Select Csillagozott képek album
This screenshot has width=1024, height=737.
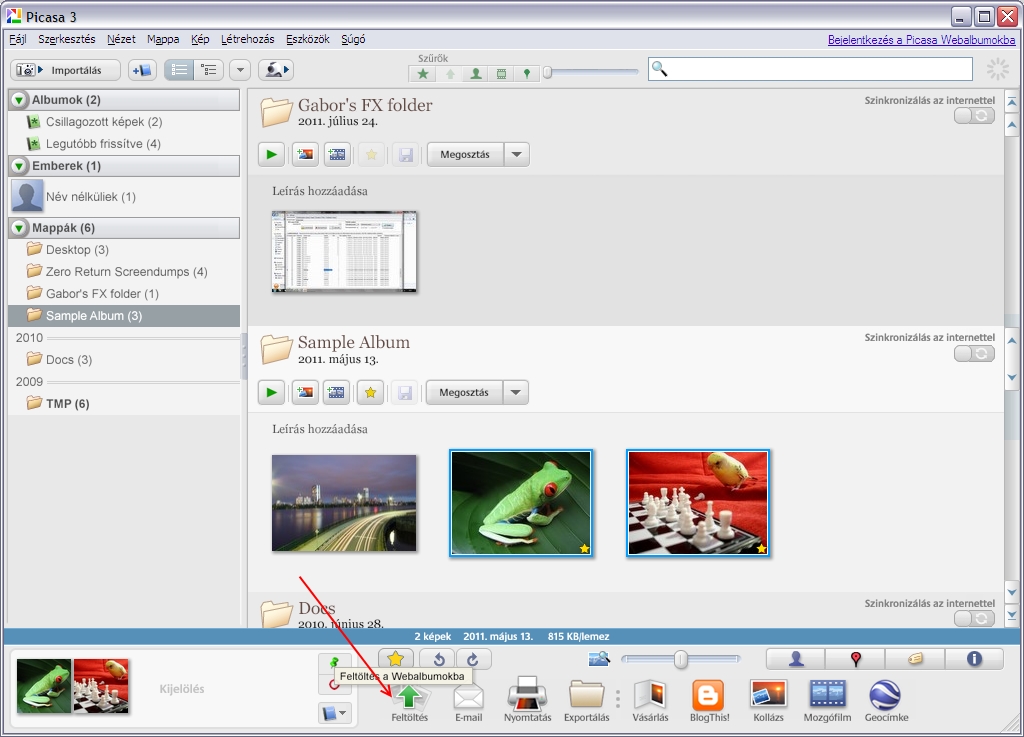(x=124, y=122)
